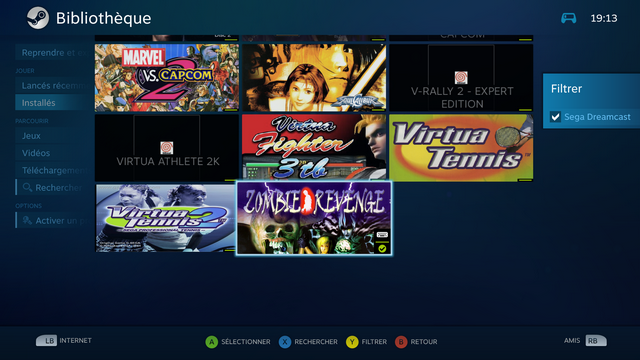Select the Installés library category

tap(54, 102)
